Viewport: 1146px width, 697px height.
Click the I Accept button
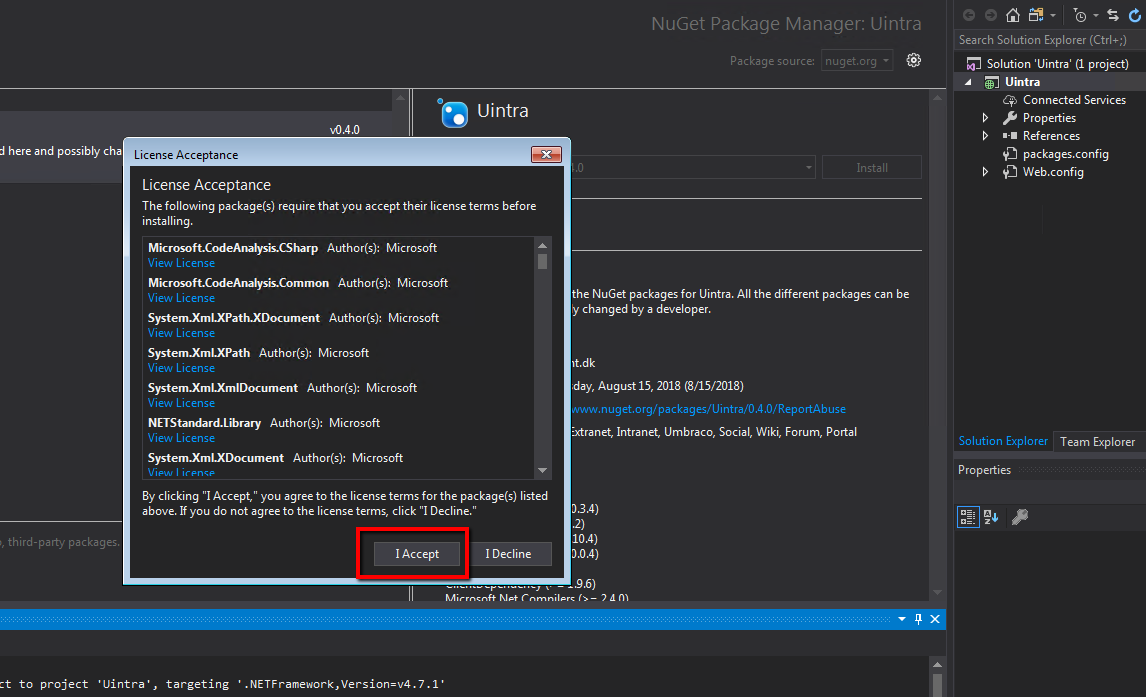click(417, 554)
